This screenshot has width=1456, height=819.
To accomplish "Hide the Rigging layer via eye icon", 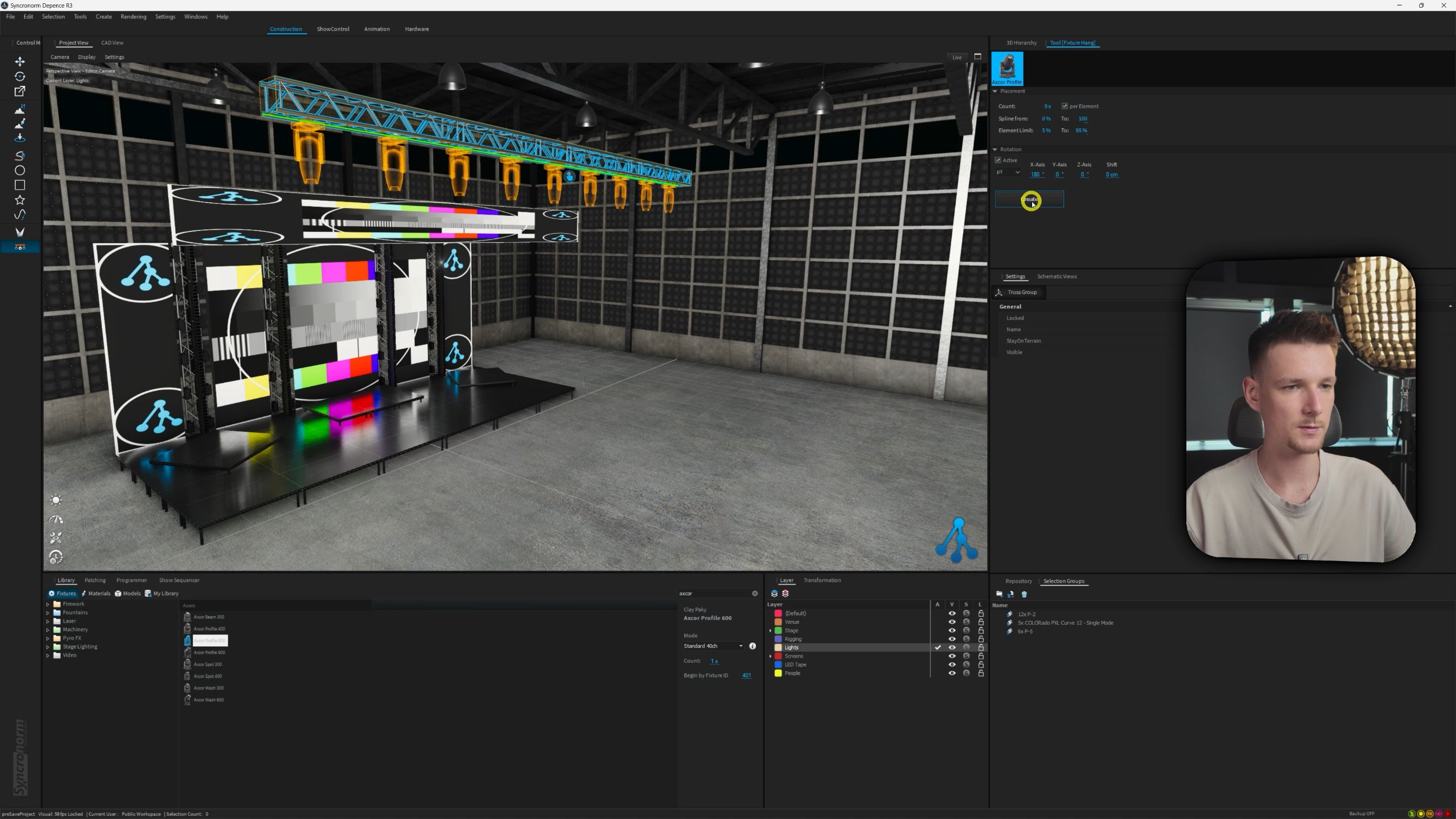I will pyautogui.click(x=952, y=639).
